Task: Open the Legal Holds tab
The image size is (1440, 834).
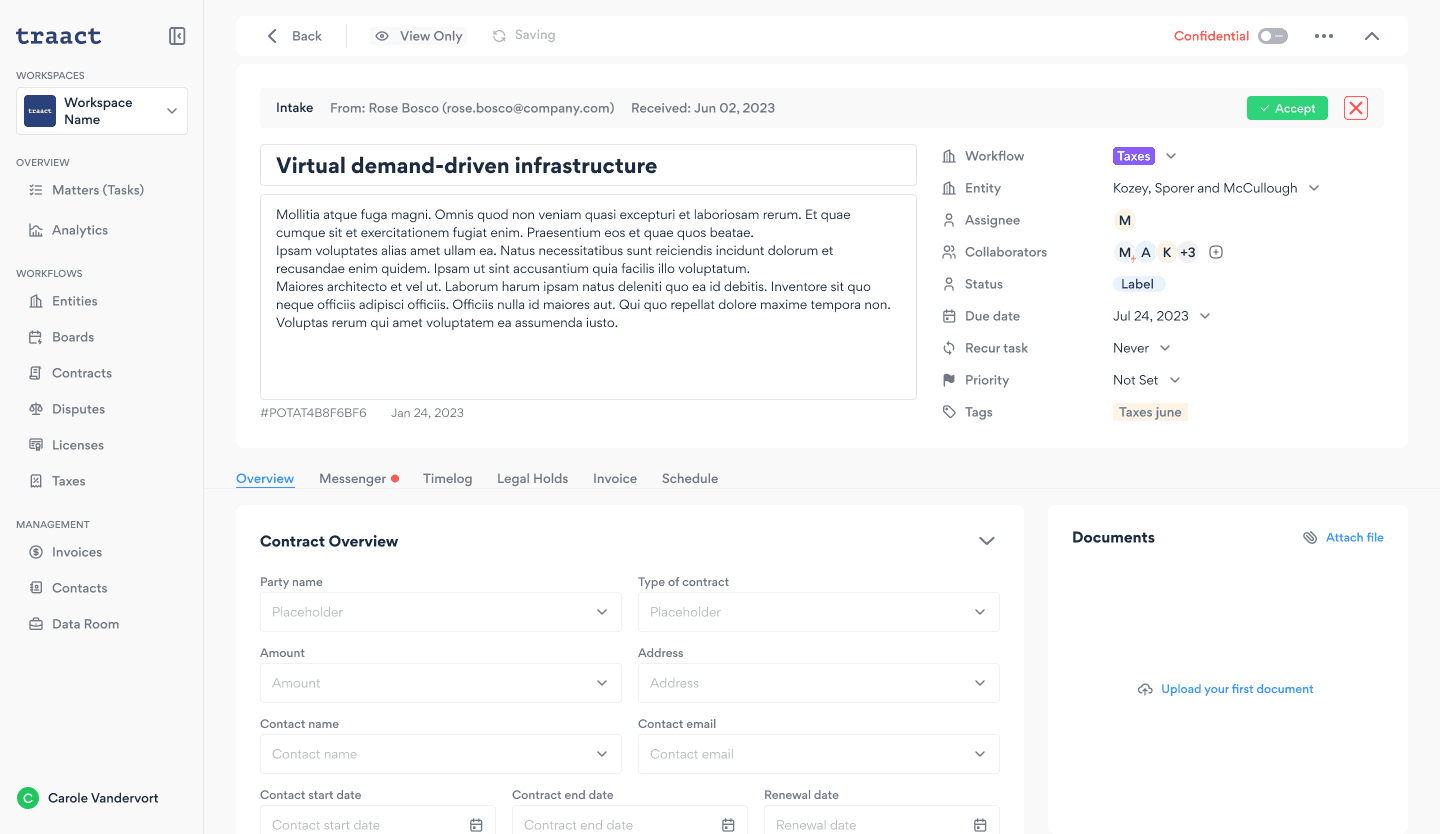Action: (532, 479)
